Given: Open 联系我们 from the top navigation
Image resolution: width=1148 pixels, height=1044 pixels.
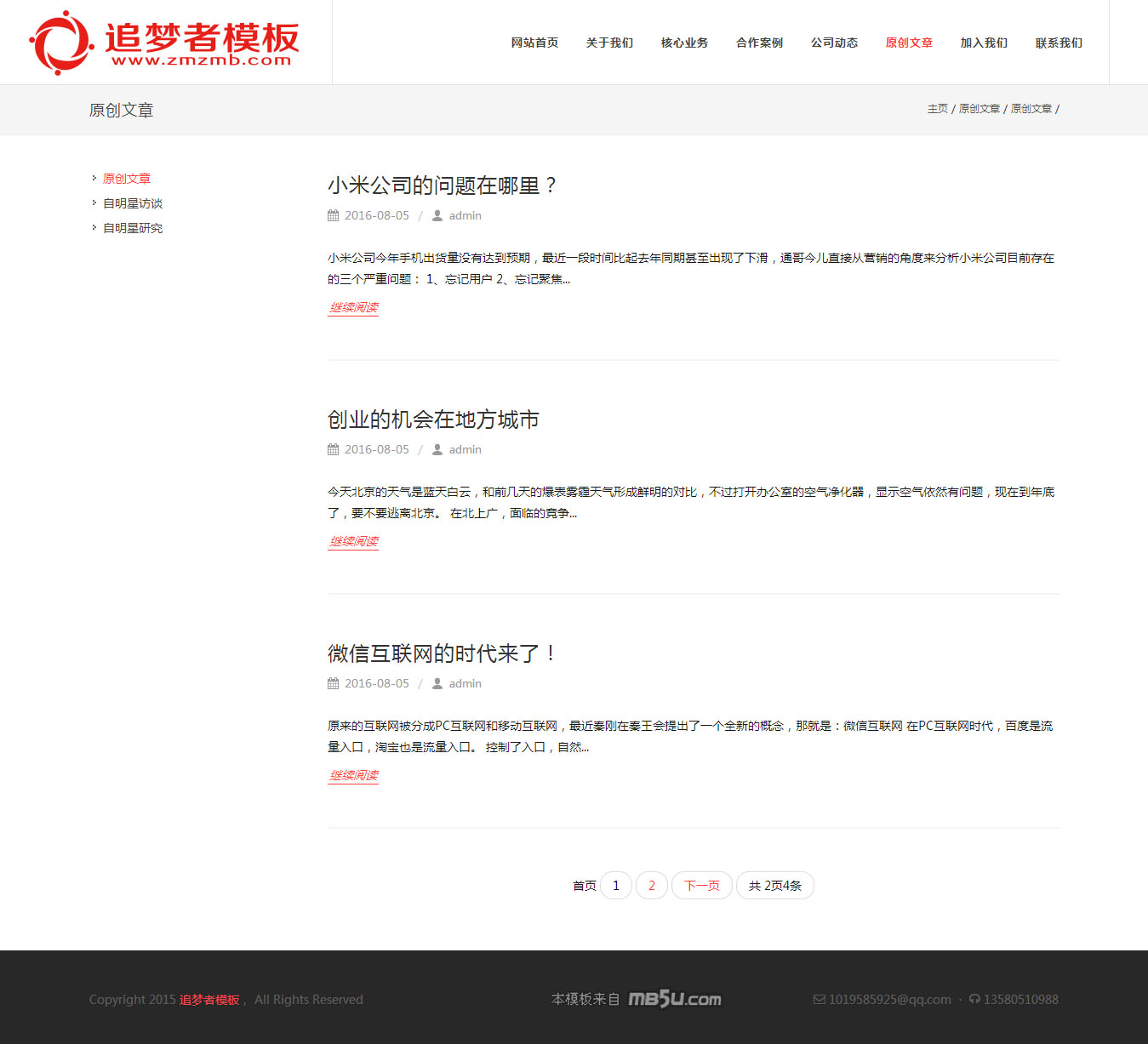Looking at the screenshot, I should coord(1059,43).
